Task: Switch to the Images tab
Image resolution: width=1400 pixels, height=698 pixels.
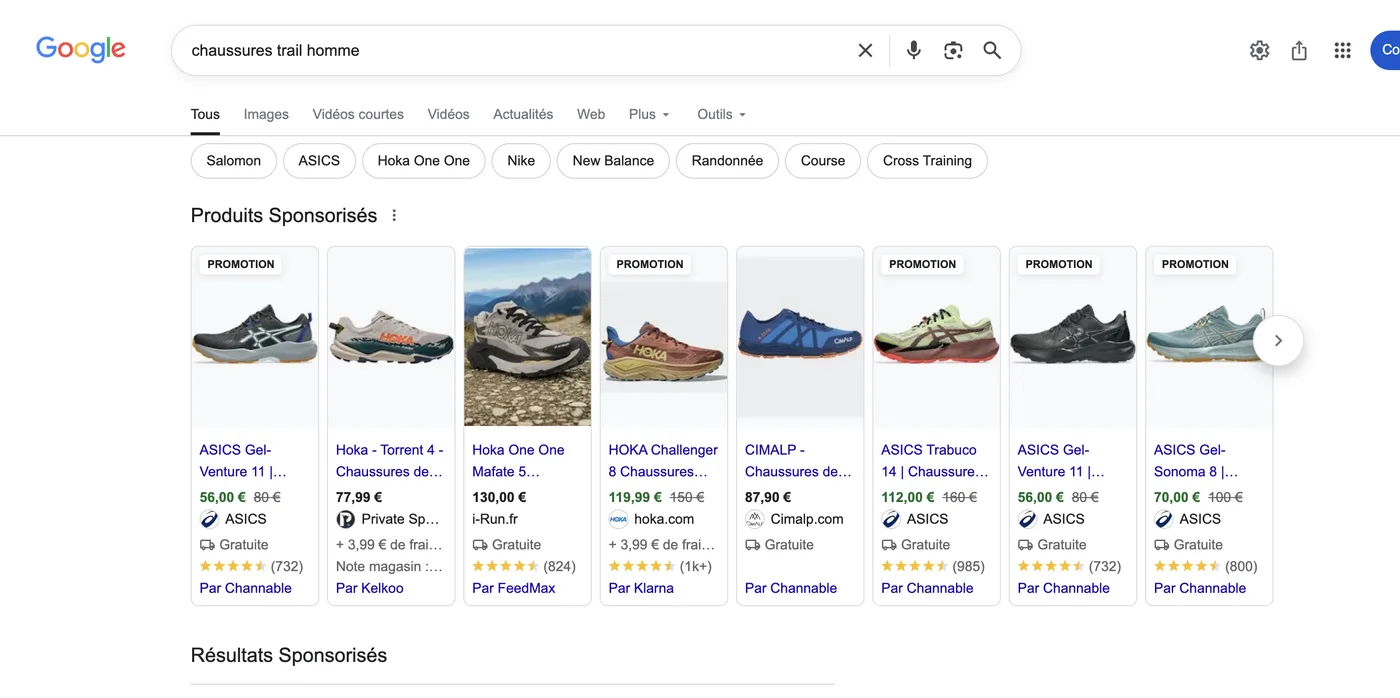Action: tap(266, 114)
